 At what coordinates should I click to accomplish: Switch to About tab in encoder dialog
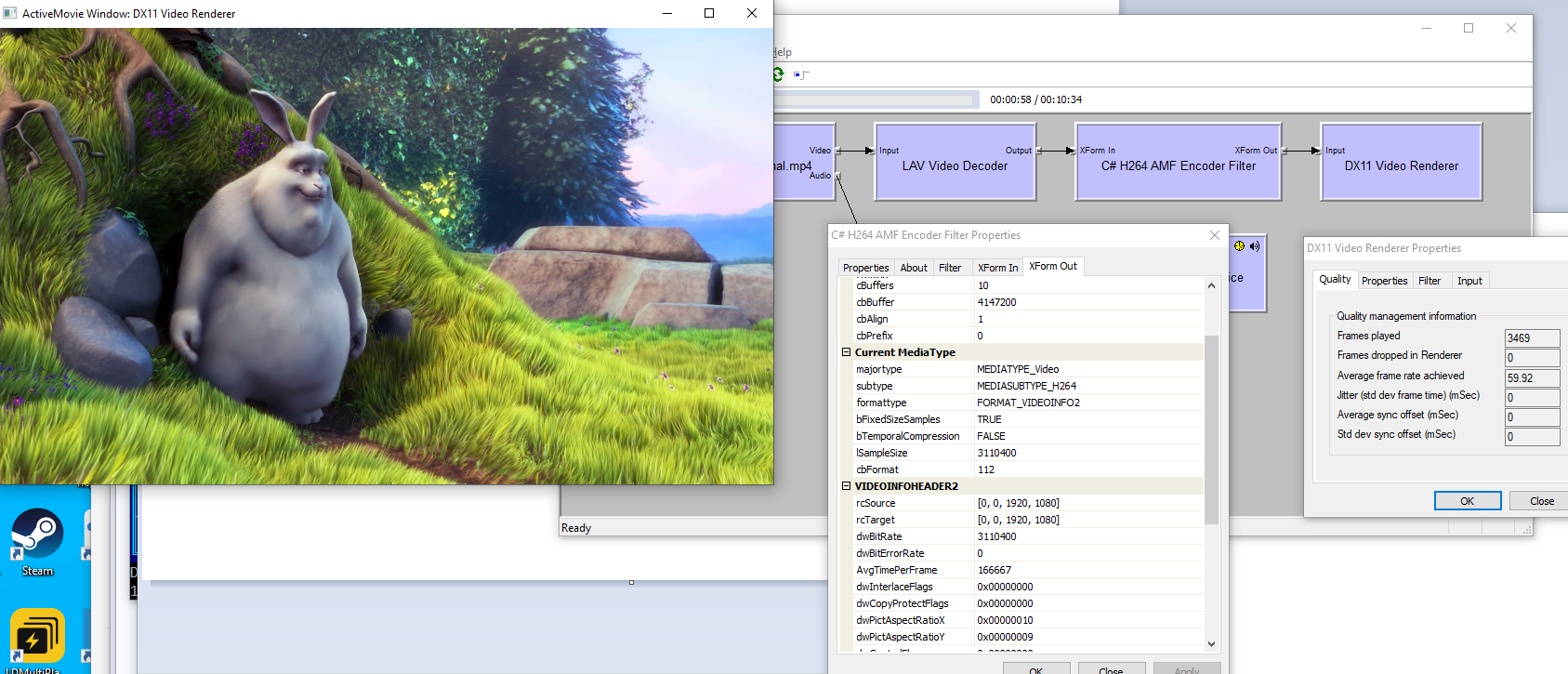[914, 268]
